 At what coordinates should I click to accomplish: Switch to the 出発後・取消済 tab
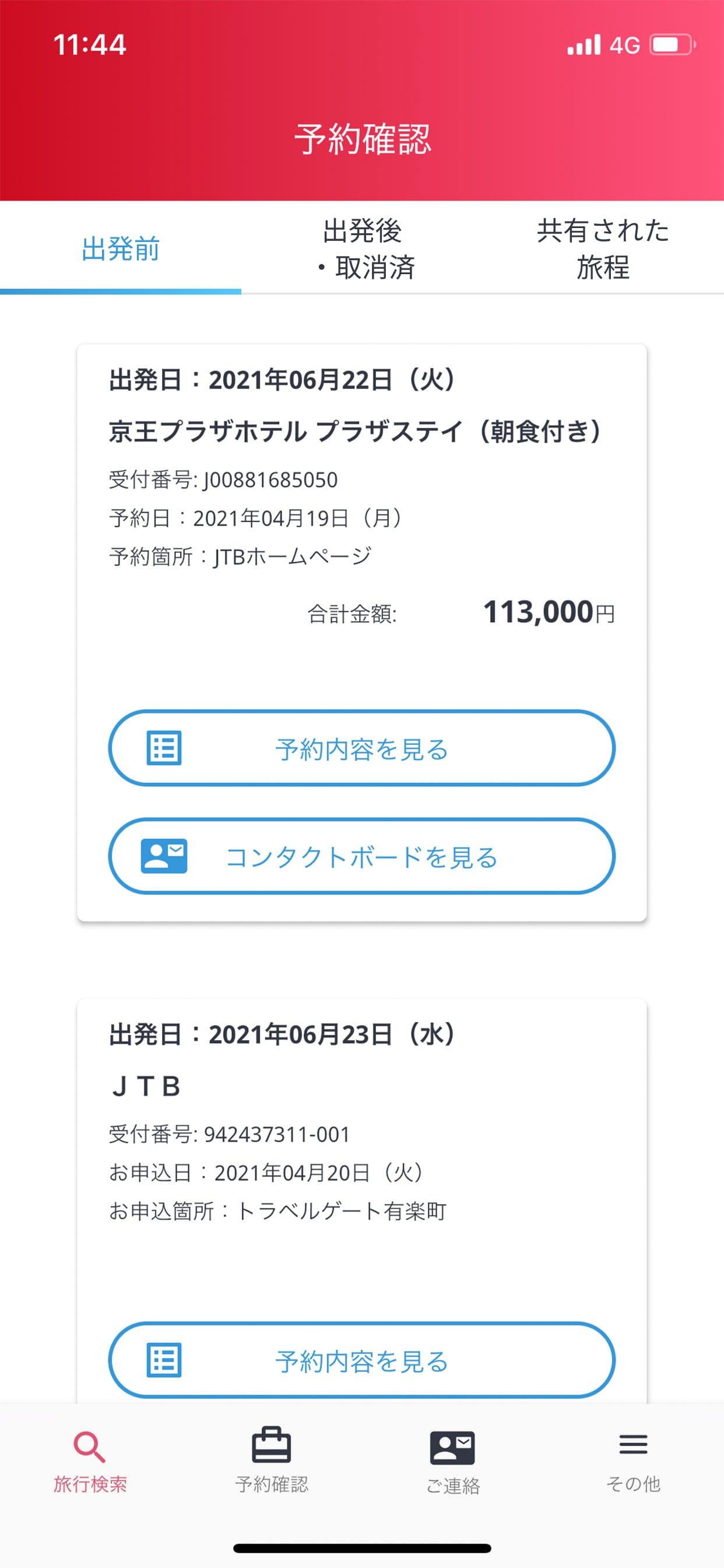pyautogui.click(x=363, y=249)
